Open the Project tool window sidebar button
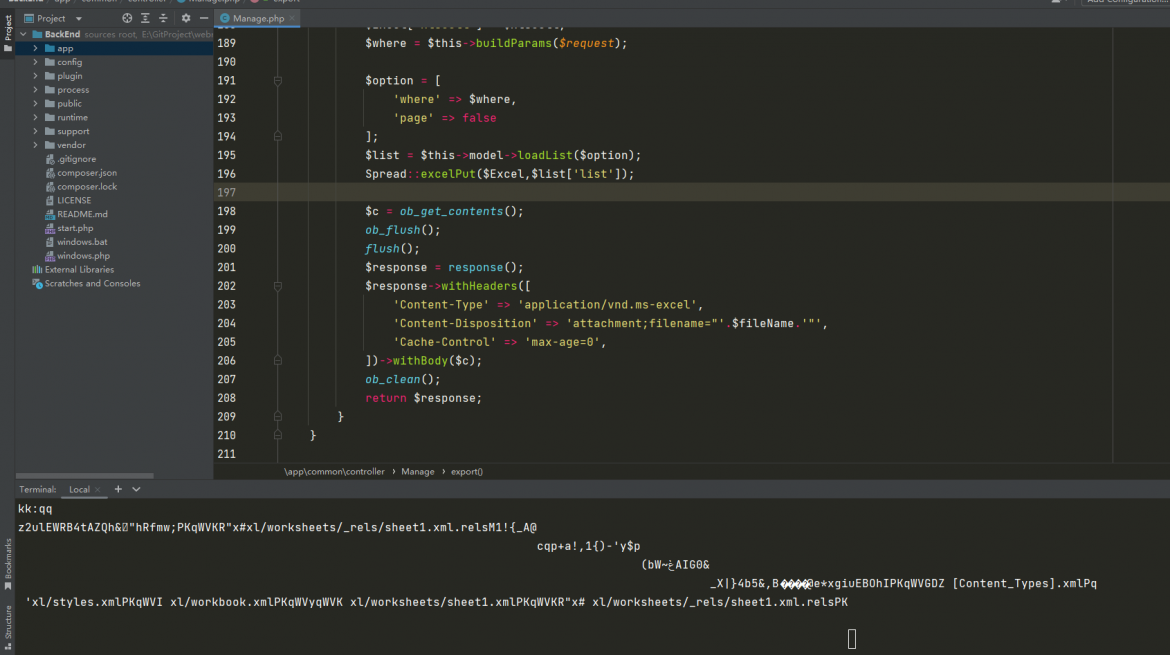Image resolution: width=1170 pixels, height=655 pixels. [x=7, y=34]
